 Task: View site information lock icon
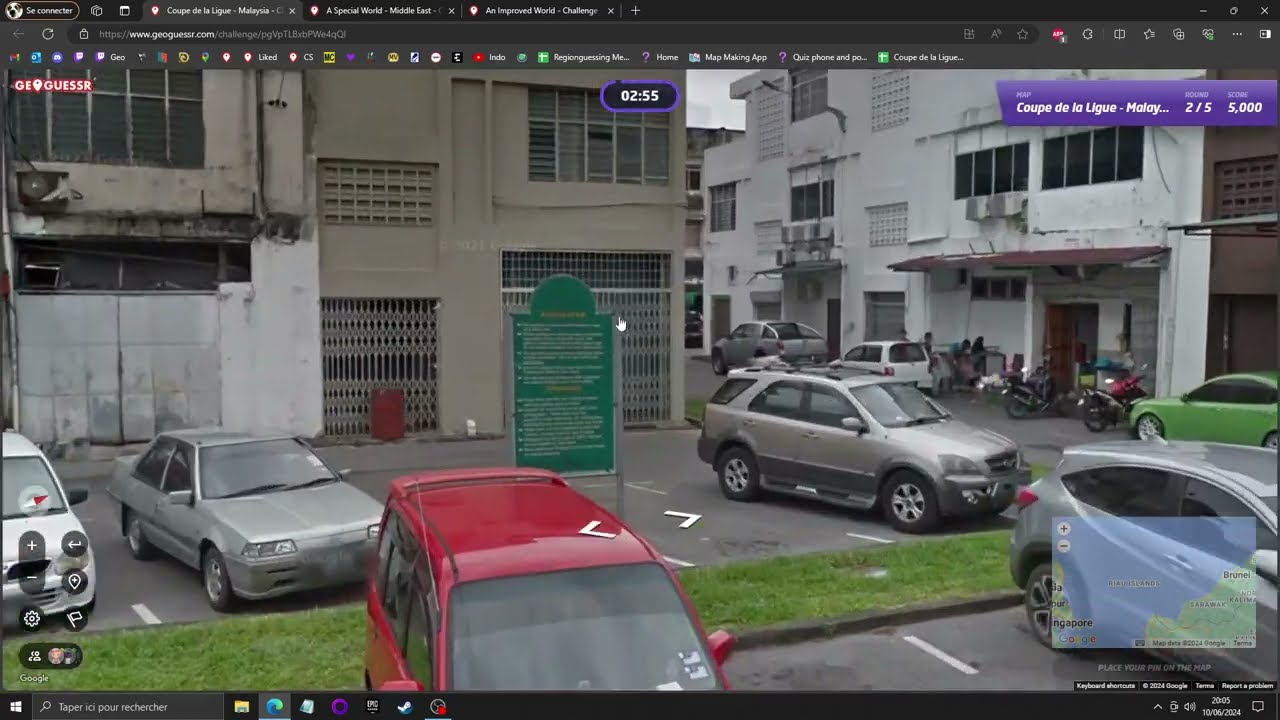click(x=83, y=34)
